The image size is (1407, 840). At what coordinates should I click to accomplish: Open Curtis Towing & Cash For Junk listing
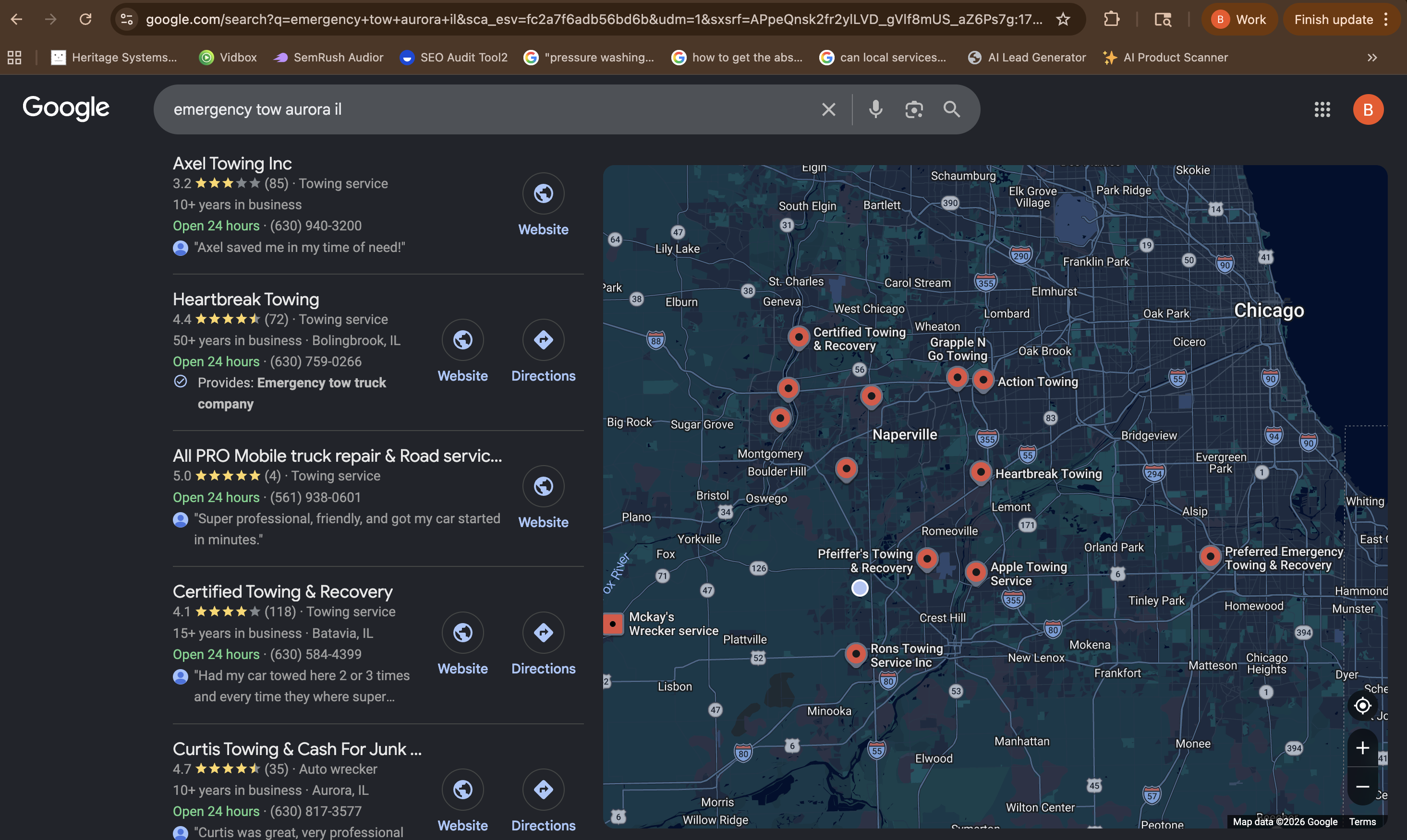click(297, 749)
